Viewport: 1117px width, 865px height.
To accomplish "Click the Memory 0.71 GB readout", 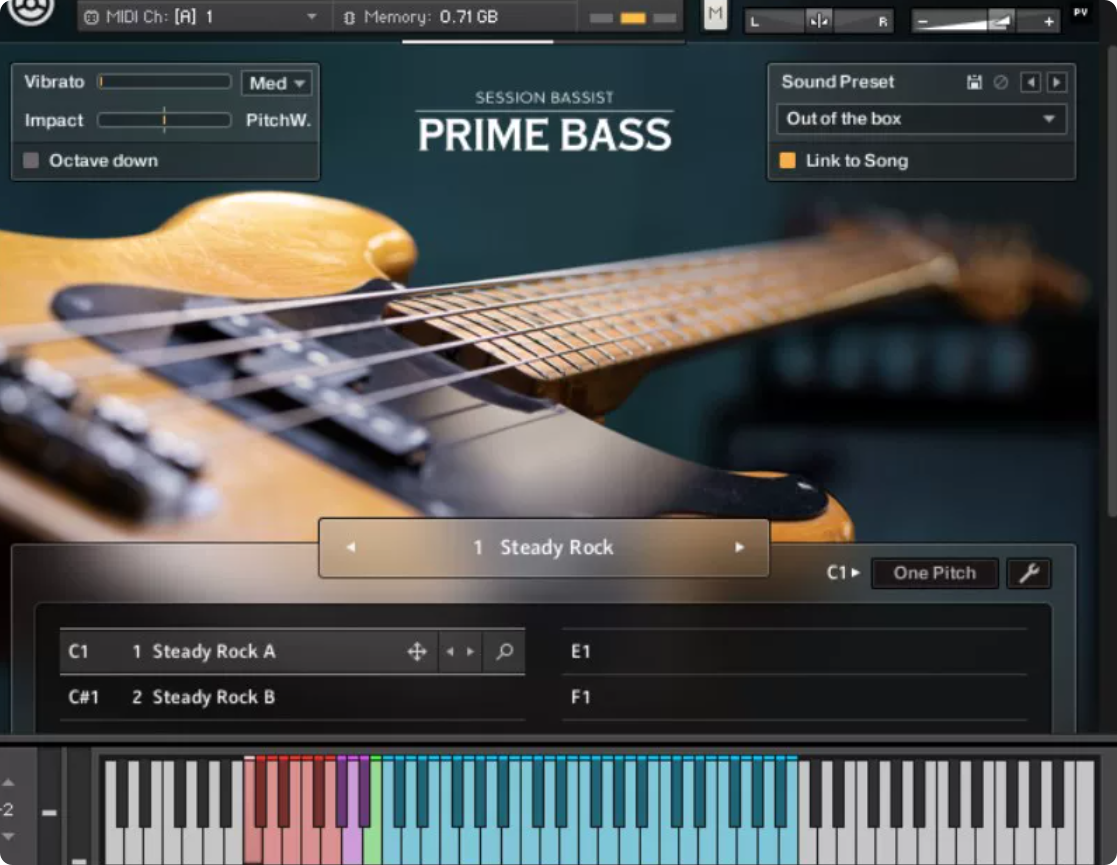I will point(430,17).
